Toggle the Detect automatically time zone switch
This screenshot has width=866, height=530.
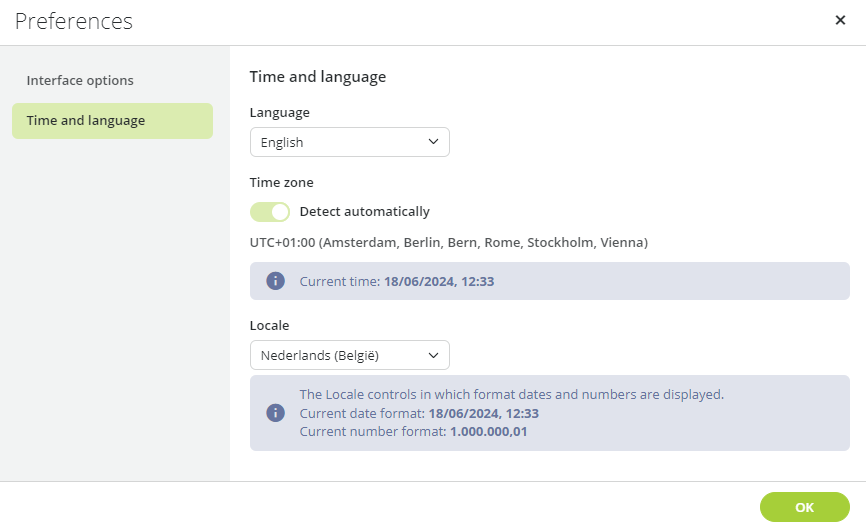[x=270, y=212]
